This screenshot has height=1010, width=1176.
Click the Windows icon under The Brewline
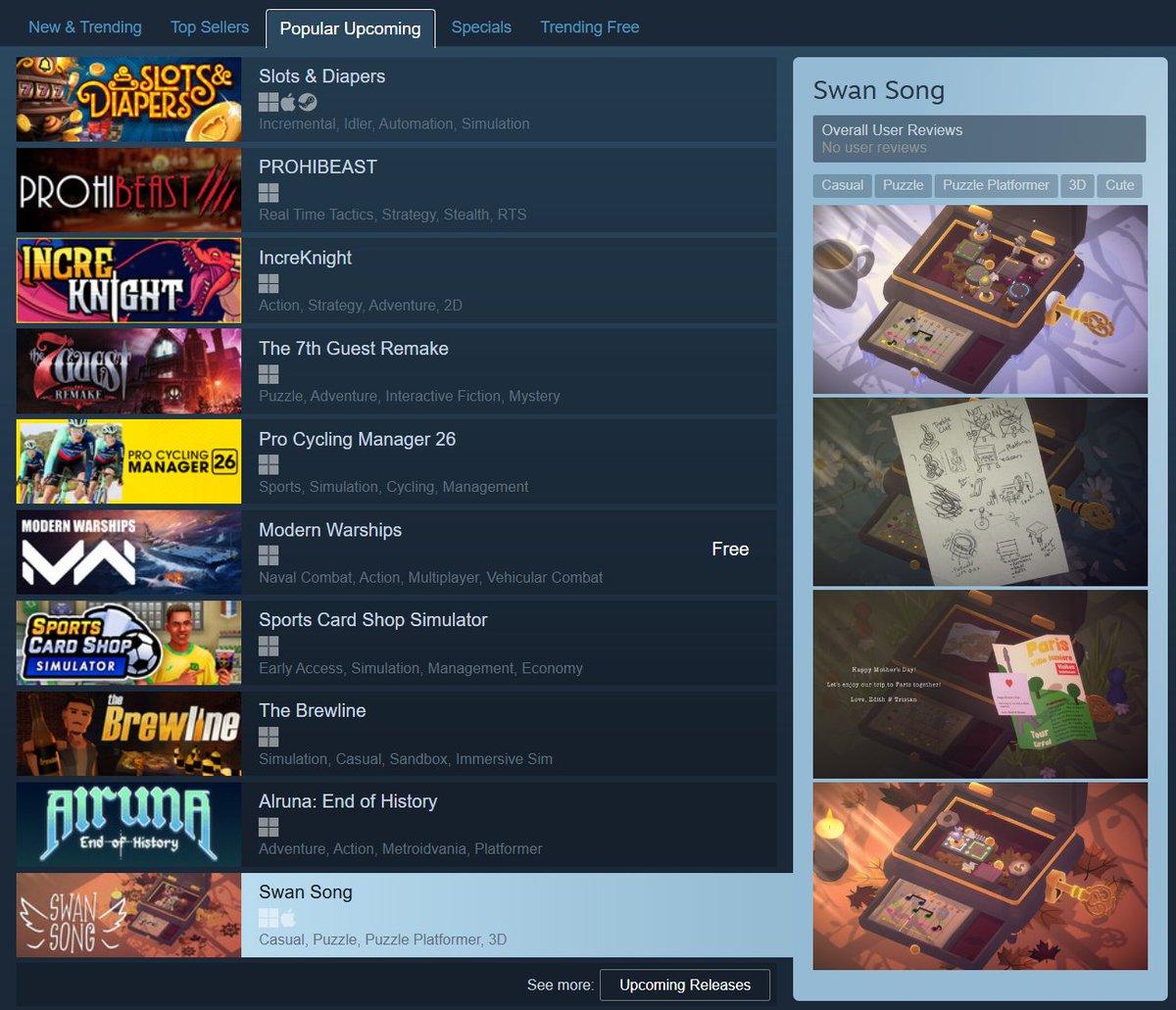point(269,737)
